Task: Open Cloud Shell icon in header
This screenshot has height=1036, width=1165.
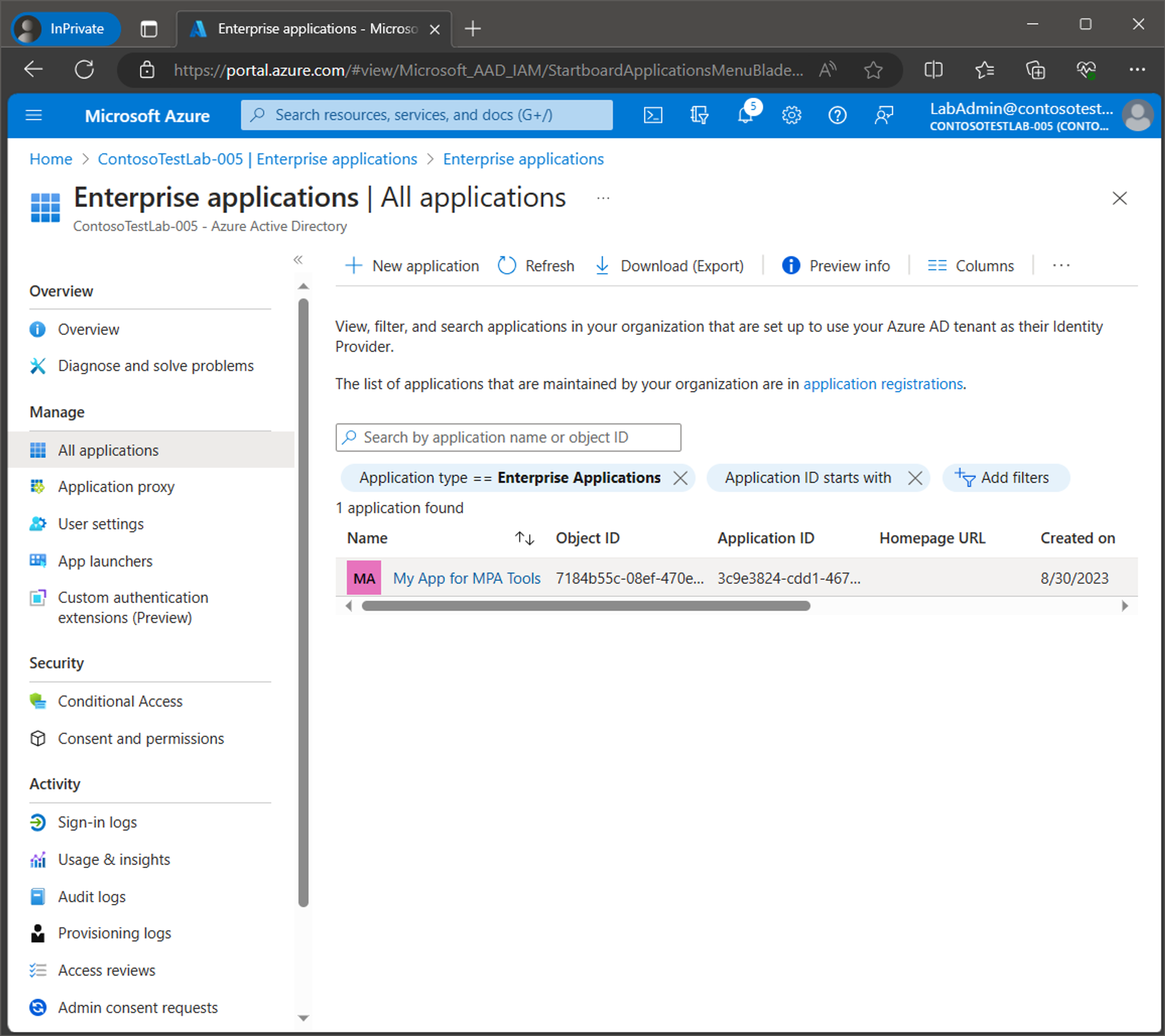Action: click(653, 116)
